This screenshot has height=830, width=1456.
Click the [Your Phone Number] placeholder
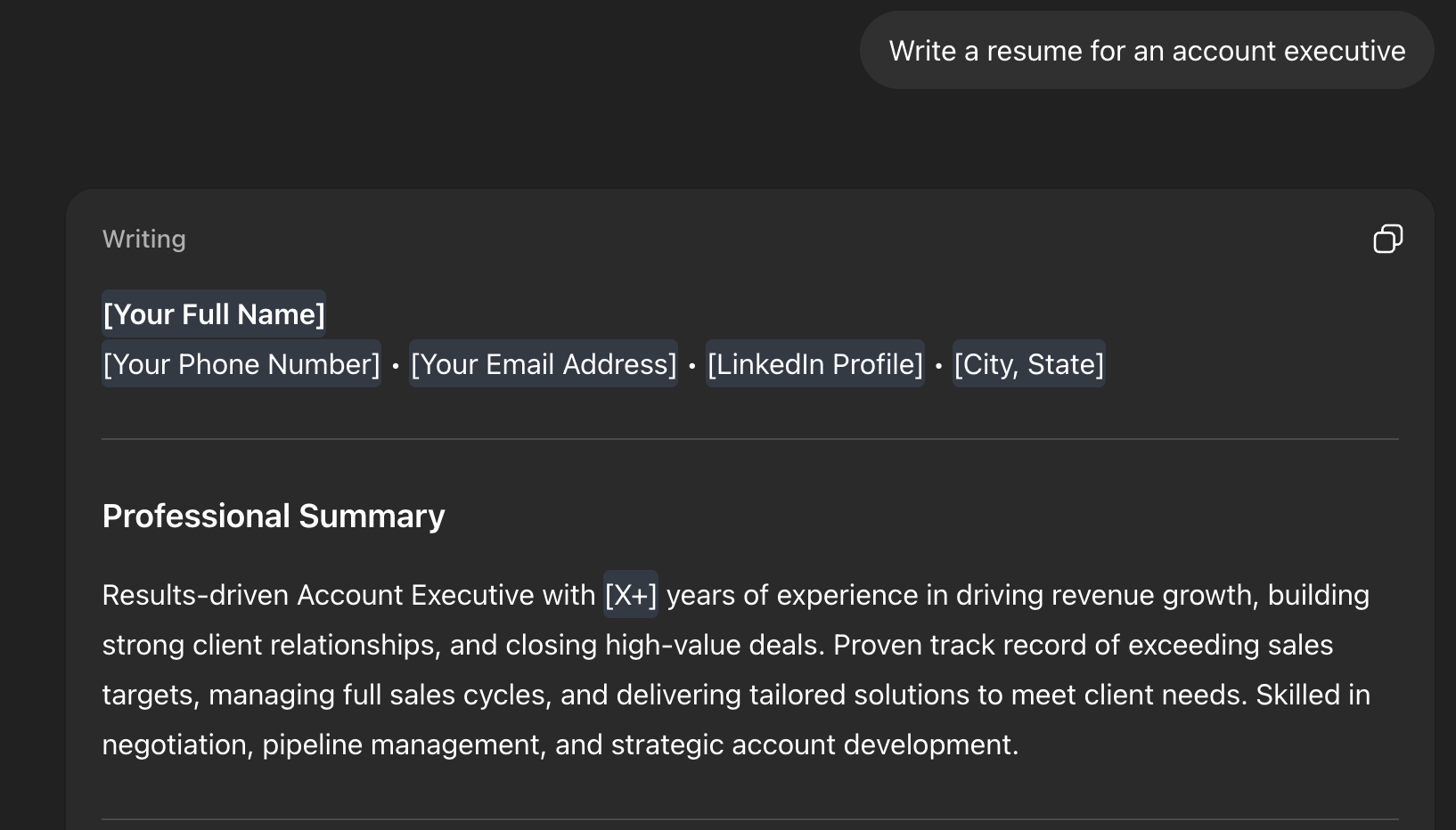[x=241, y=364]
